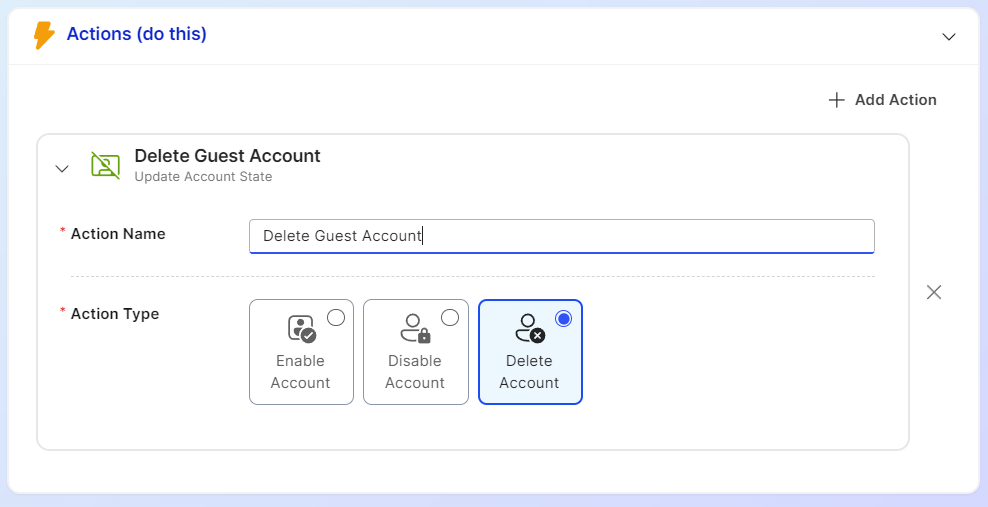Click the Action Name input field
Viewport: 988px width, 507px height.
pyautogui.click(x=561, y=236)
